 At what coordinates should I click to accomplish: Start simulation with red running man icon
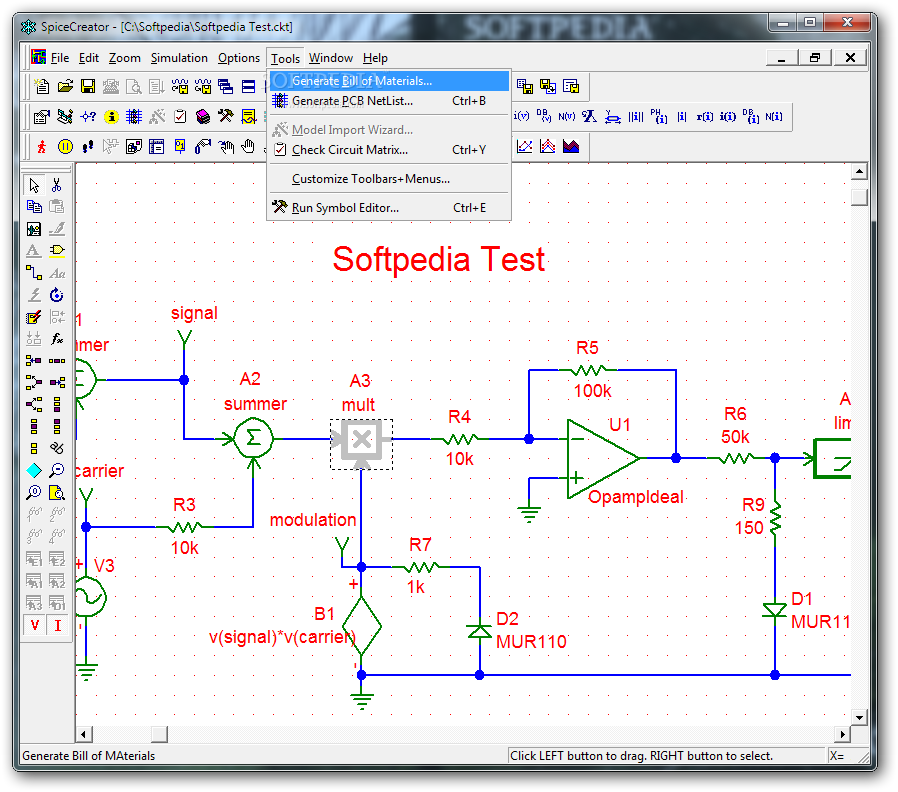42,147
